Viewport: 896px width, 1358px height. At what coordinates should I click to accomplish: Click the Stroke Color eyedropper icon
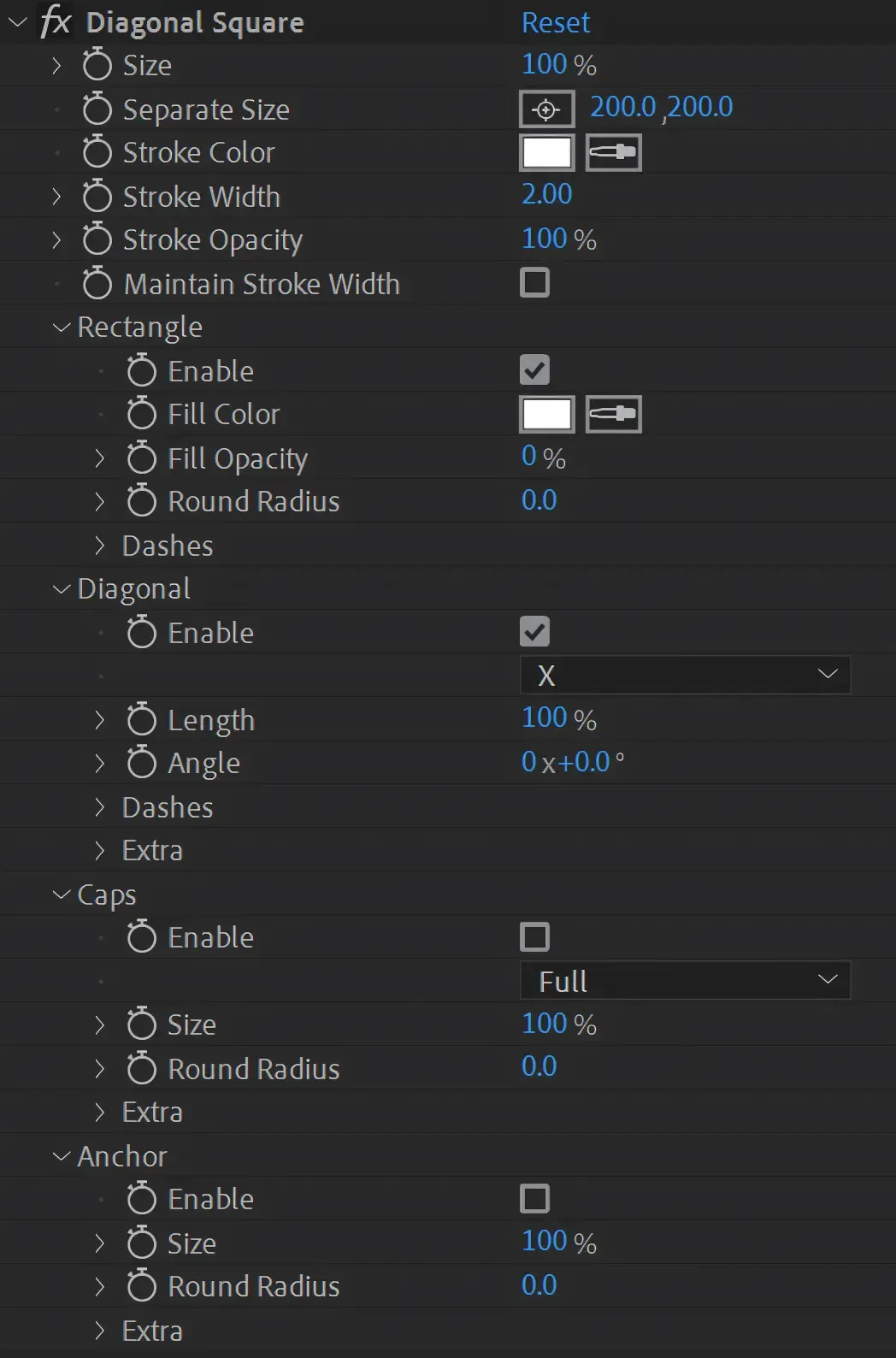614,153
